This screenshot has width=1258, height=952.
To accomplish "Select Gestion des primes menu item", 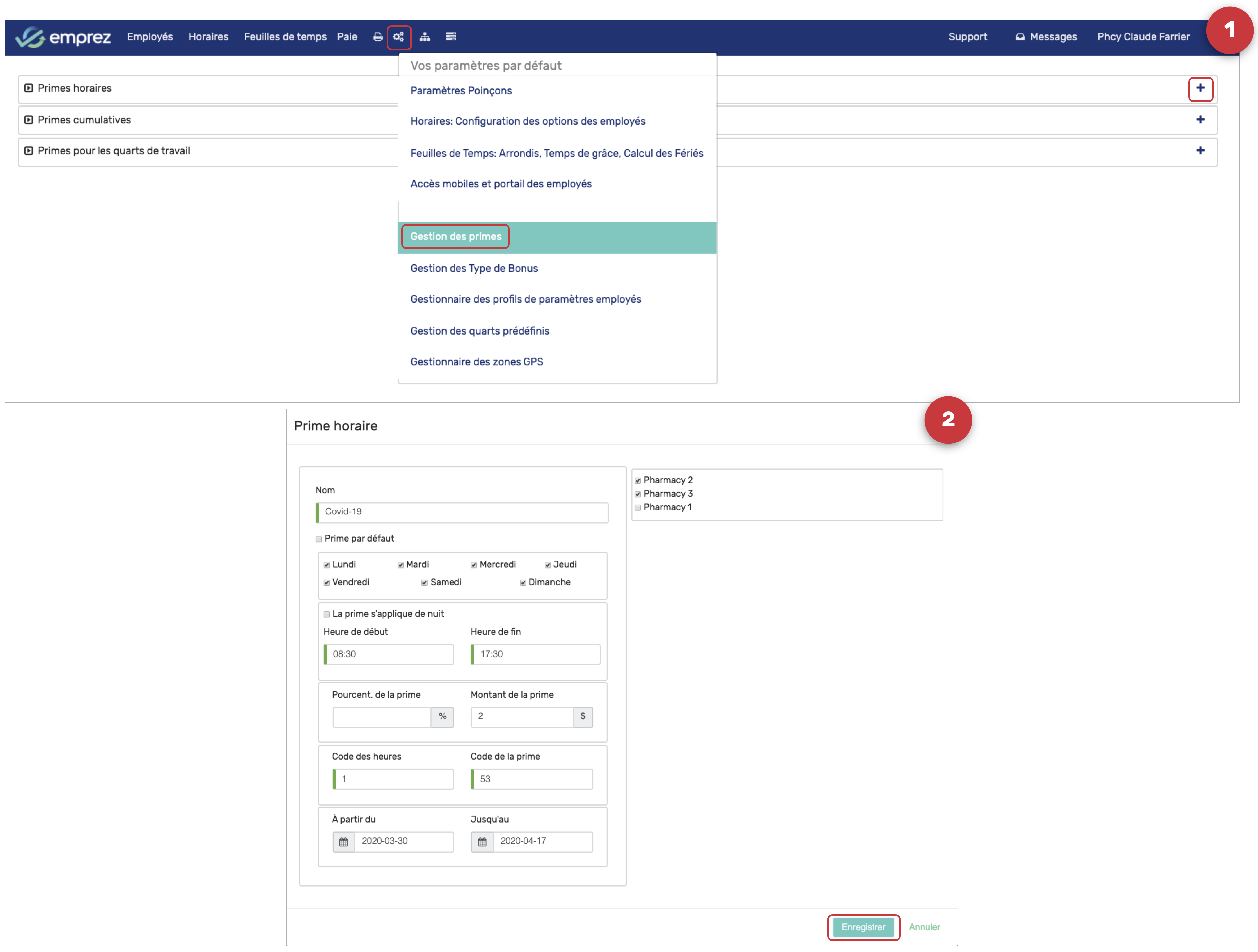I will tap(455, 237).
